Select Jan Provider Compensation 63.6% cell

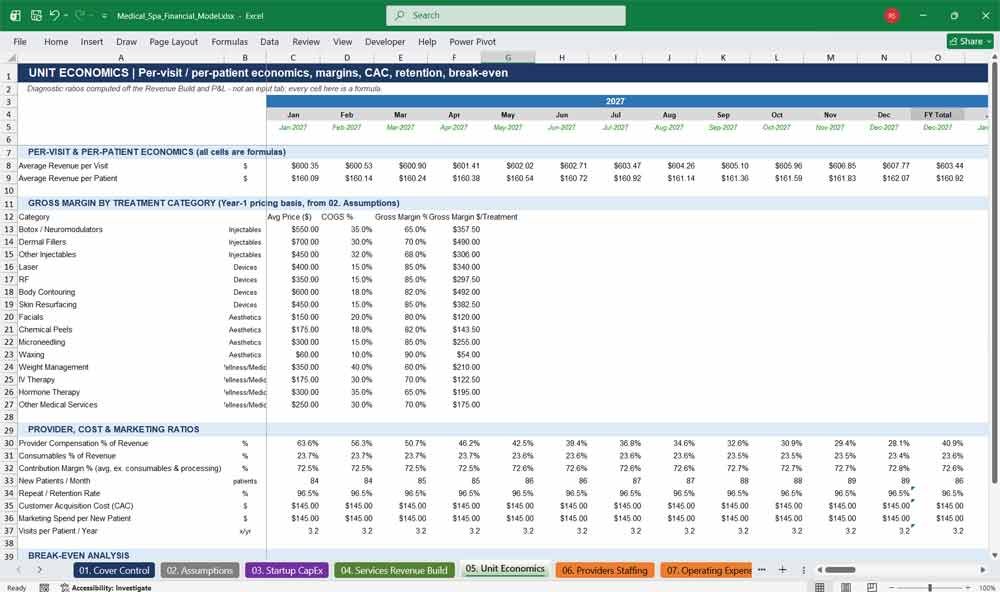(293, 443)
